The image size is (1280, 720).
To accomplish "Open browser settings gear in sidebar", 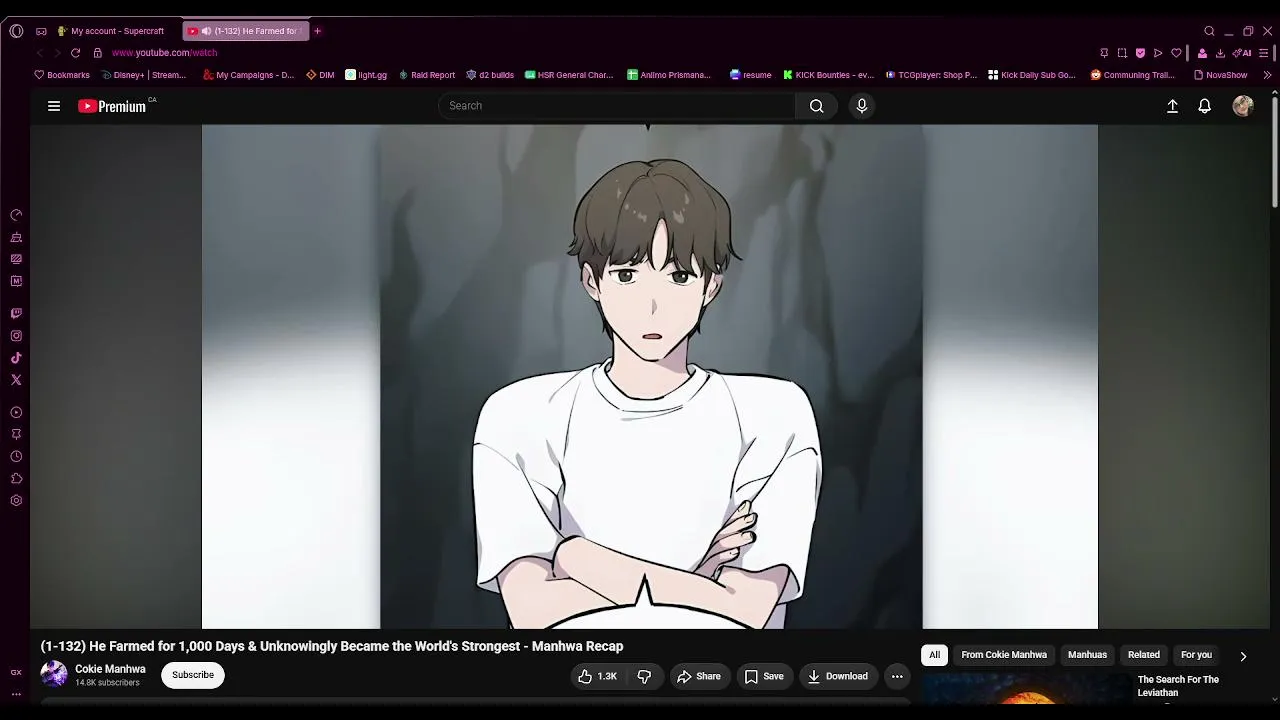I will (x=16, y=500).
